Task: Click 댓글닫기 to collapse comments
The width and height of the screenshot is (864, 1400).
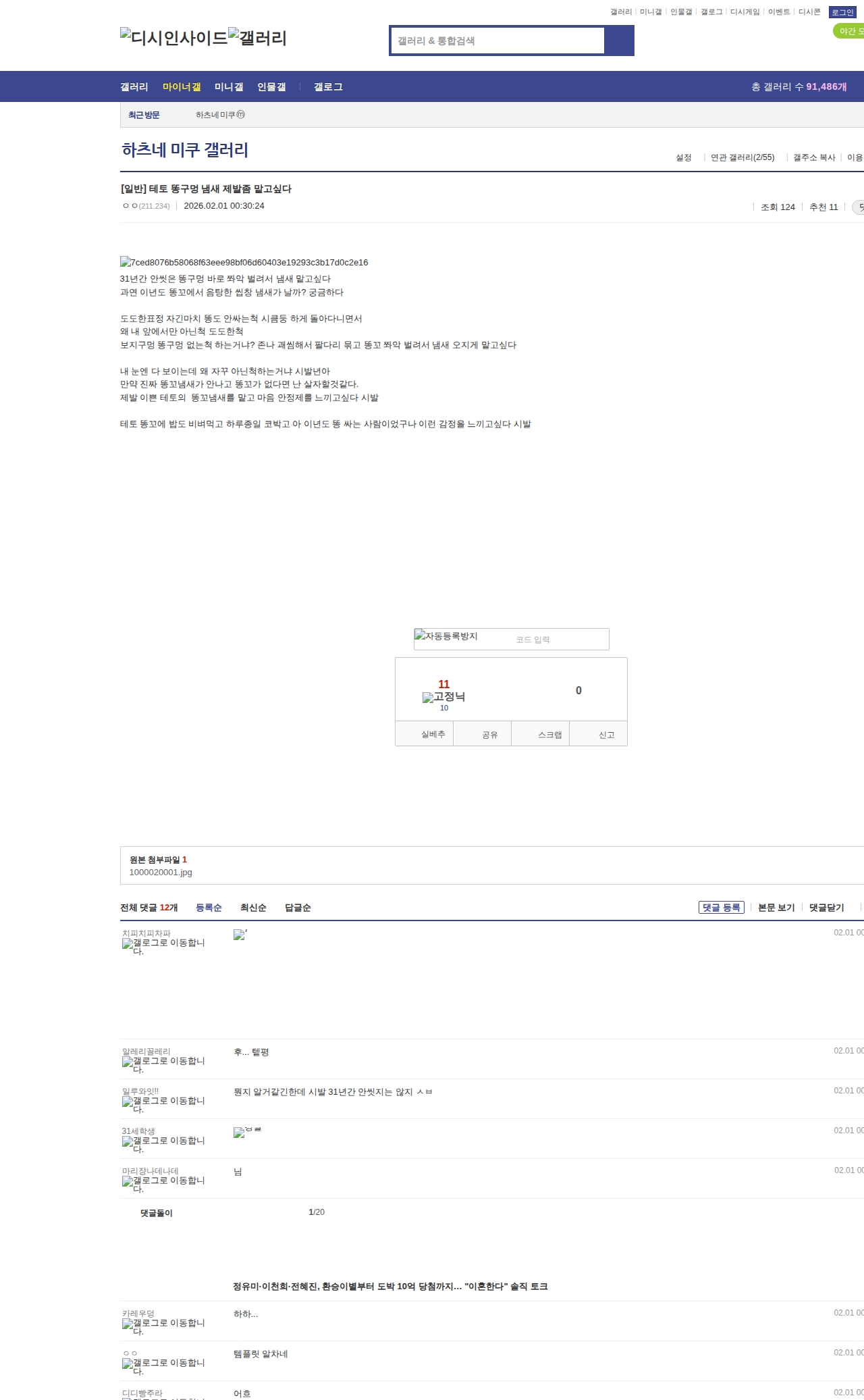Action: coord(827,908)
